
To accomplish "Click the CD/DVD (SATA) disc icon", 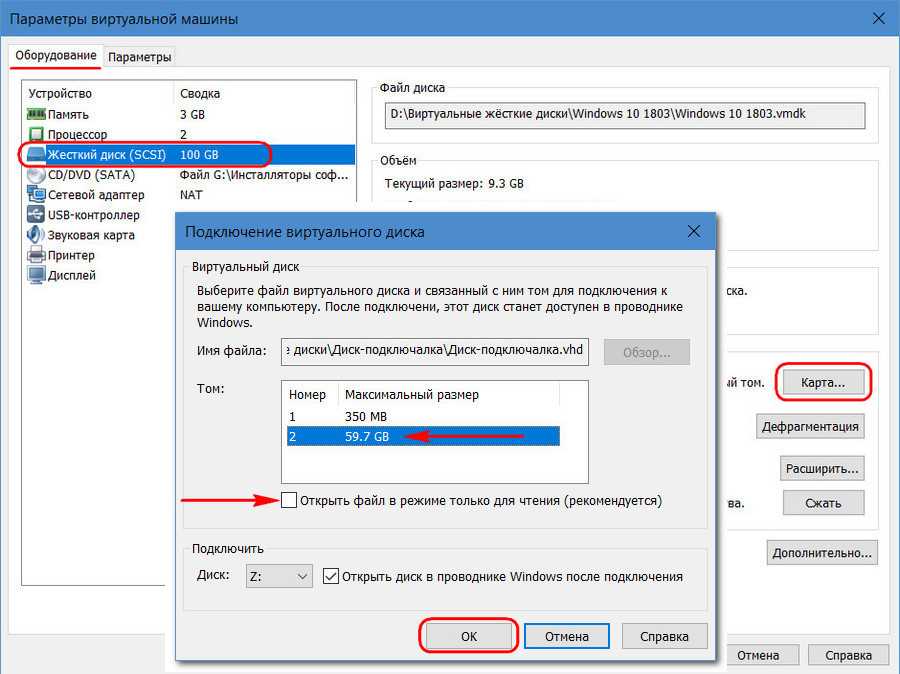I will click(36, 175).
